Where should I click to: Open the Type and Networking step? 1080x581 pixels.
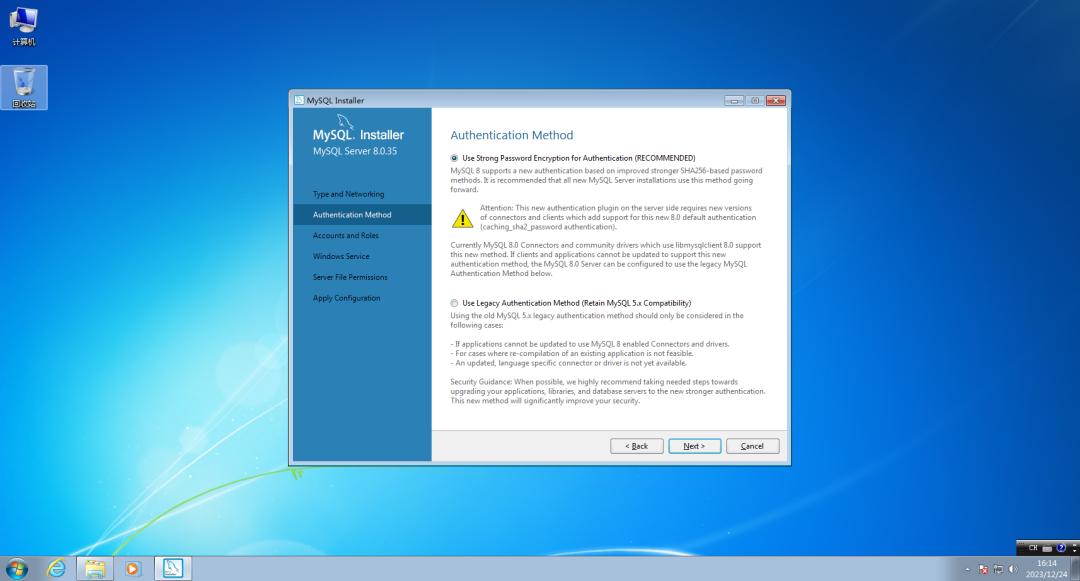tap(349, 194)
